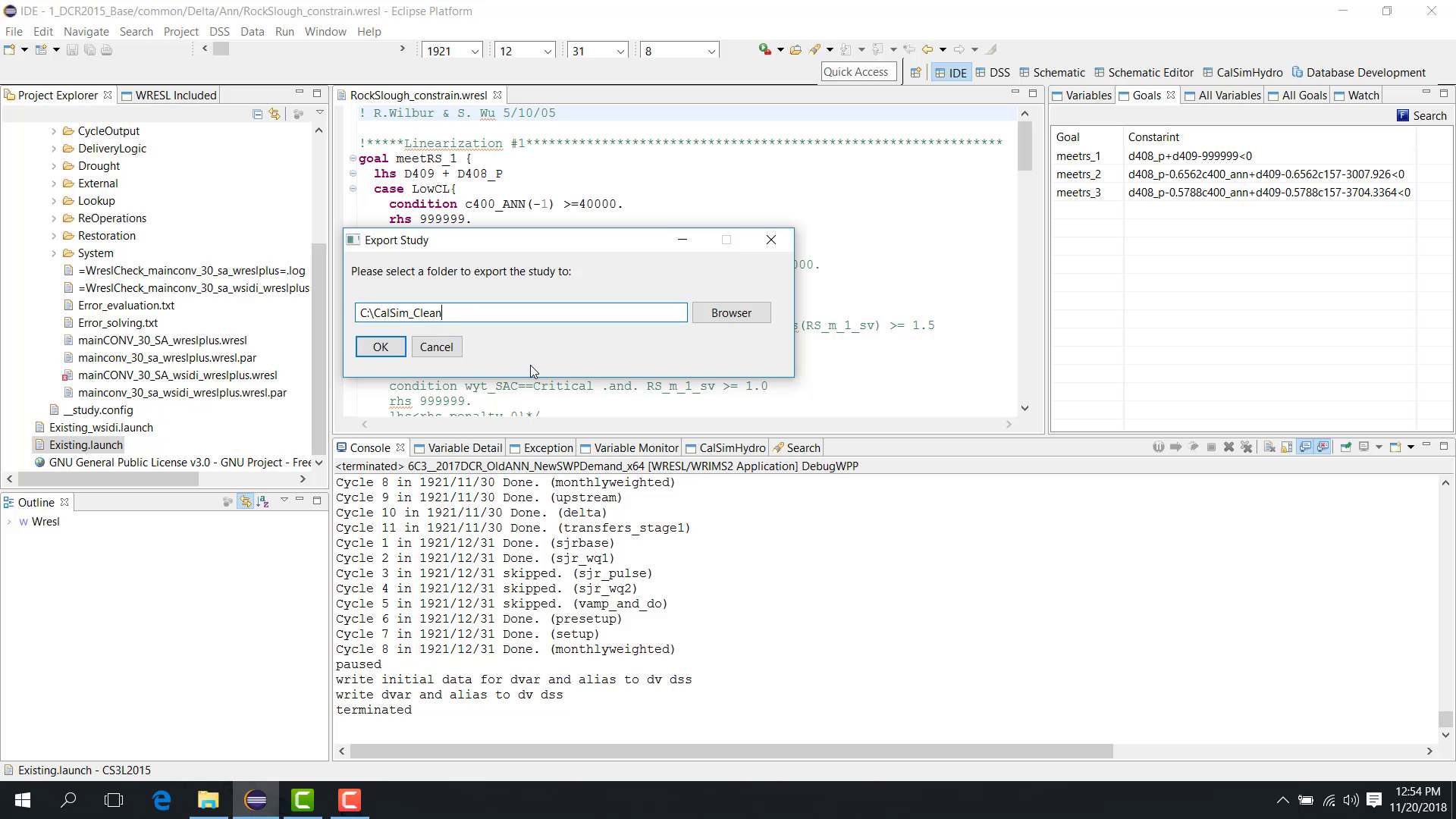Collapse the goal meetRS_1 fold marker
The width and height of the screenshot is (1456, 819).
click(353, 158)
